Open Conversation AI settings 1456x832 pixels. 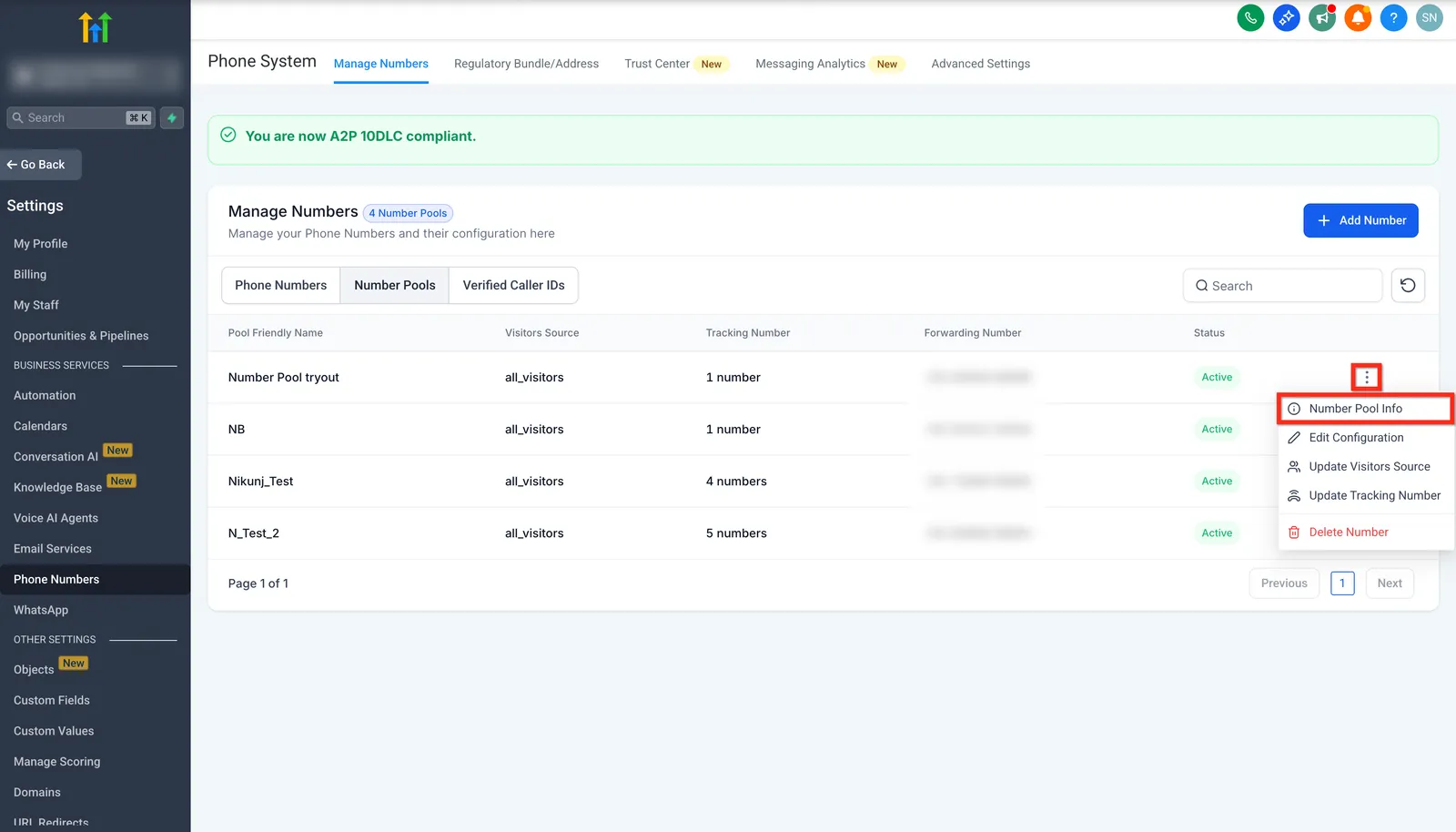tap(56, 457)
